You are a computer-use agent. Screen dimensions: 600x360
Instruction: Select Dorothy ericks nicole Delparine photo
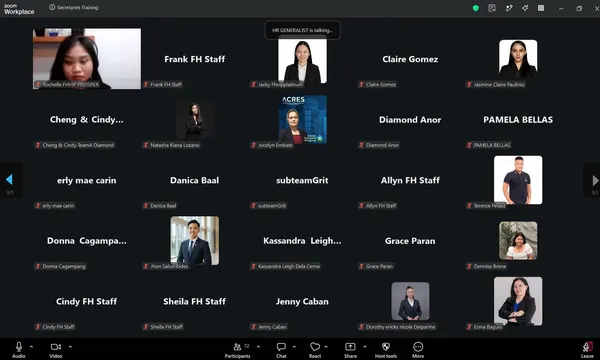click(x=410, y=301)
